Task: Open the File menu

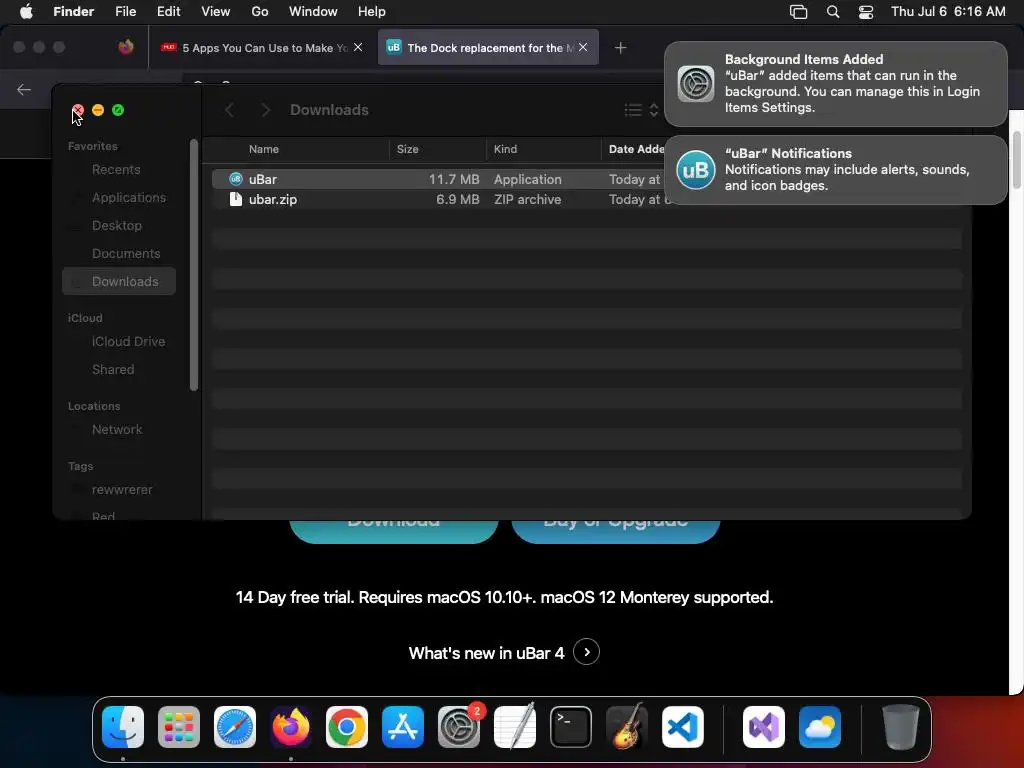Action: pyautogui.click(x=125, y=11)
